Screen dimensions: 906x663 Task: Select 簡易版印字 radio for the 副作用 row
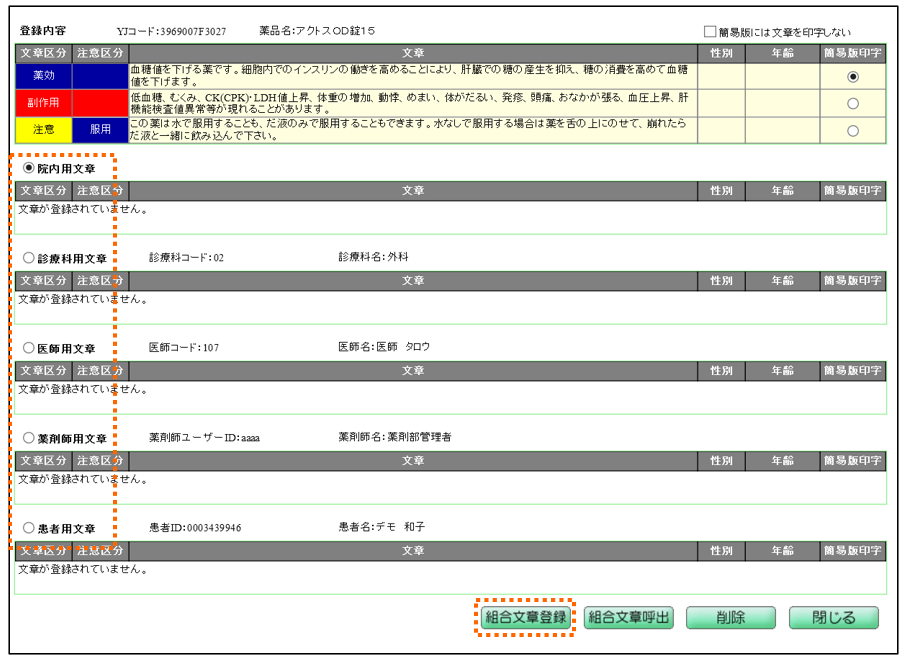pyautogui.click(x=852, y=103)
